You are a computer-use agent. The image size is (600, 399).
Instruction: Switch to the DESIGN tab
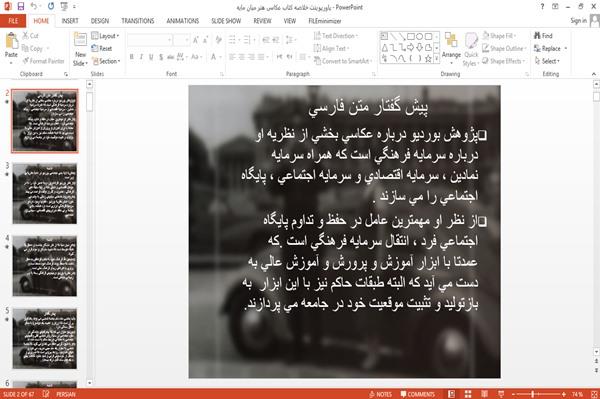[99, 21]
